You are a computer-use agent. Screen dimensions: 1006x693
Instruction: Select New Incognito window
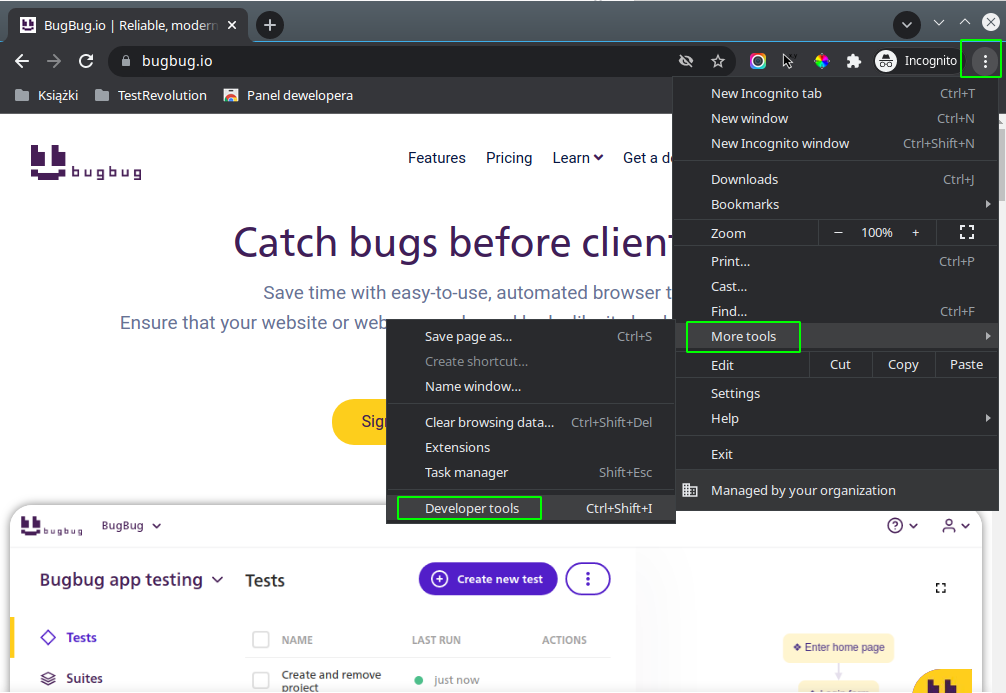coord(837,143)
